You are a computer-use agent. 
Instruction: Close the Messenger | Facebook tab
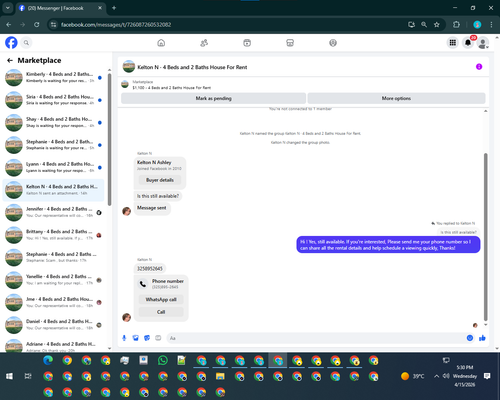(x=100, y=8)
